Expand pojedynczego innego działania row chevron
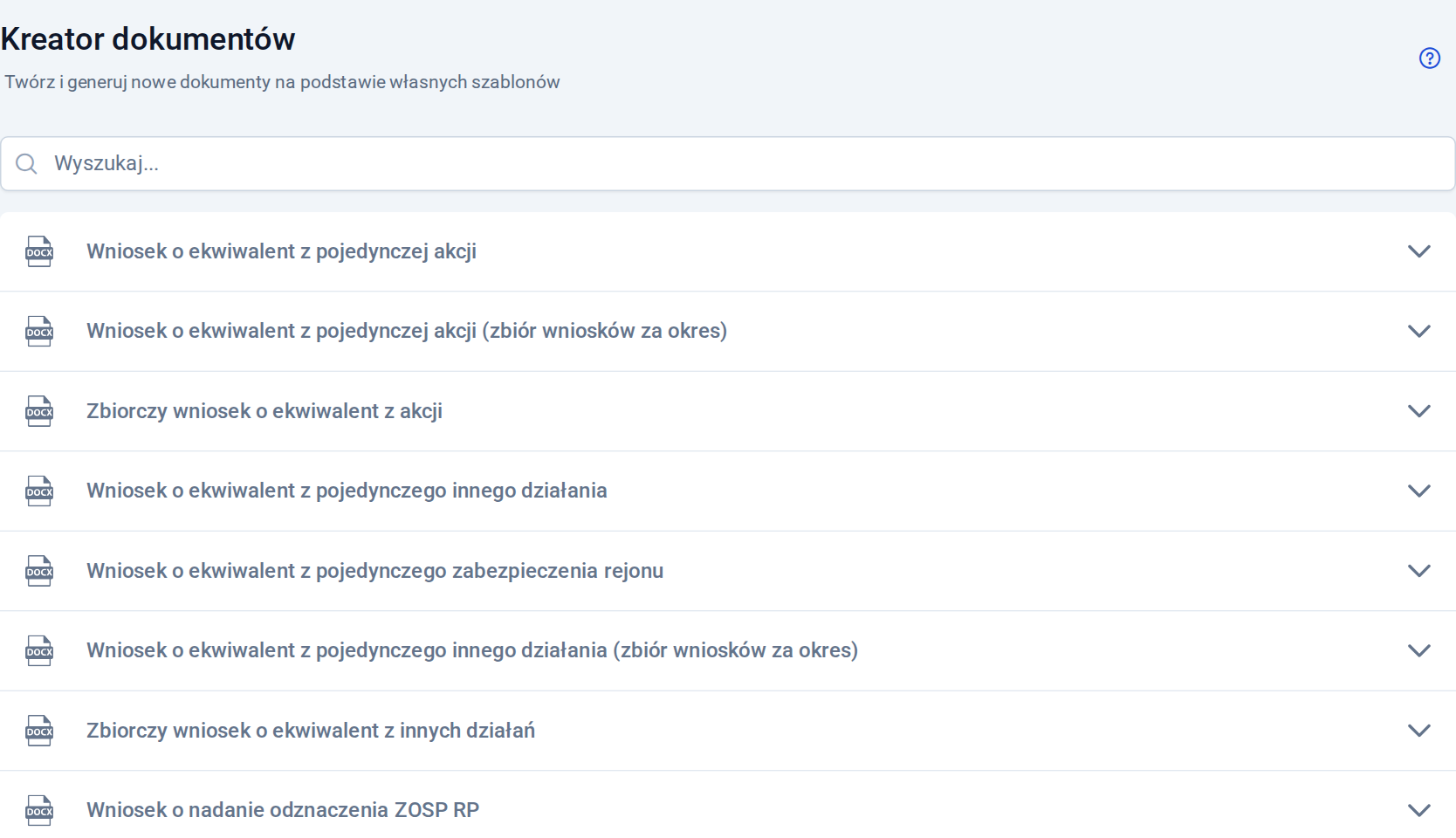Screen dimensions: 1456x838 tap(1419, 491)
